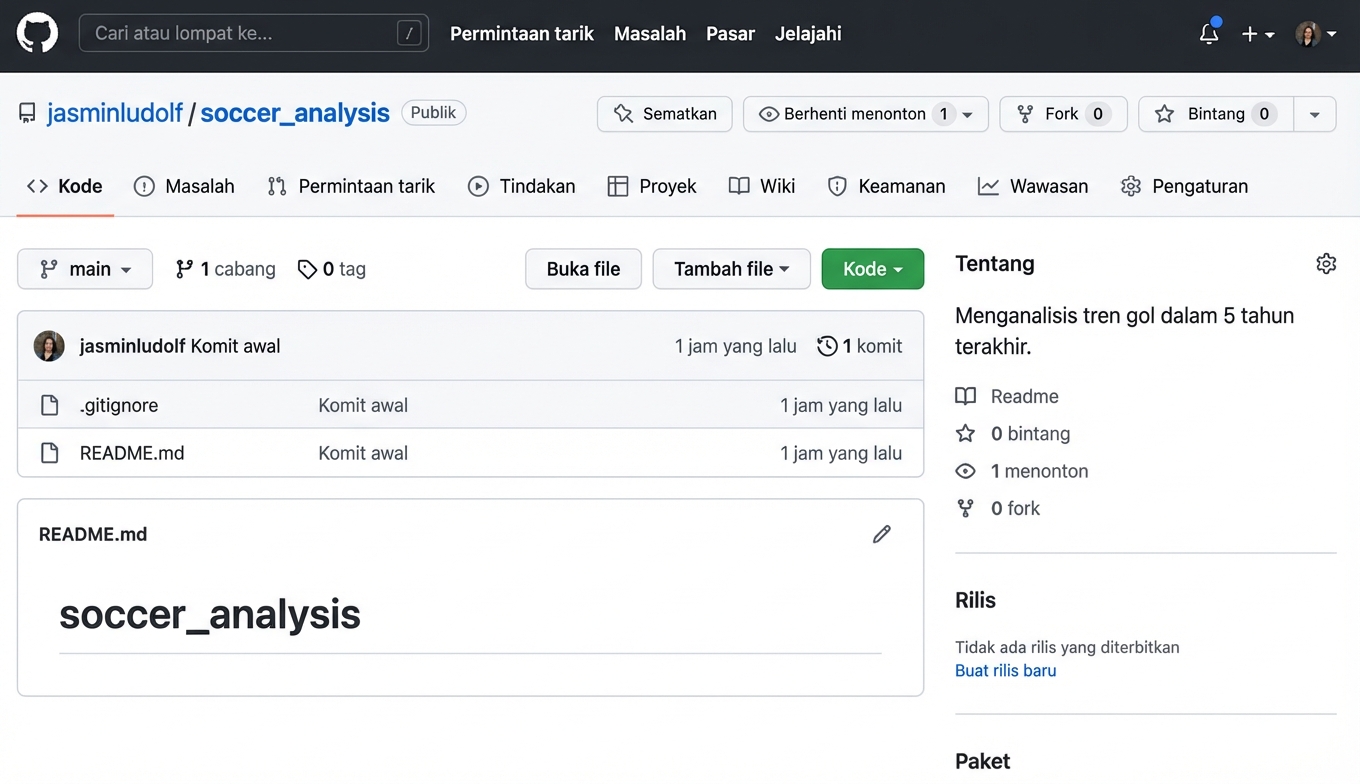This screenshot has width=1360, height=784.
Task: Click the Buka file button
Action: coord(583,269)
